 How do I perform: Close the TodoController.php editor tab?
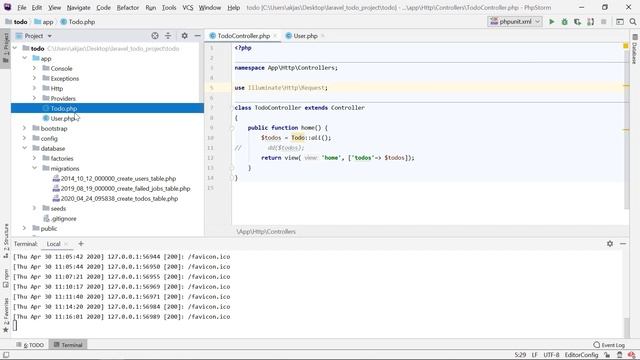point(275,36)
